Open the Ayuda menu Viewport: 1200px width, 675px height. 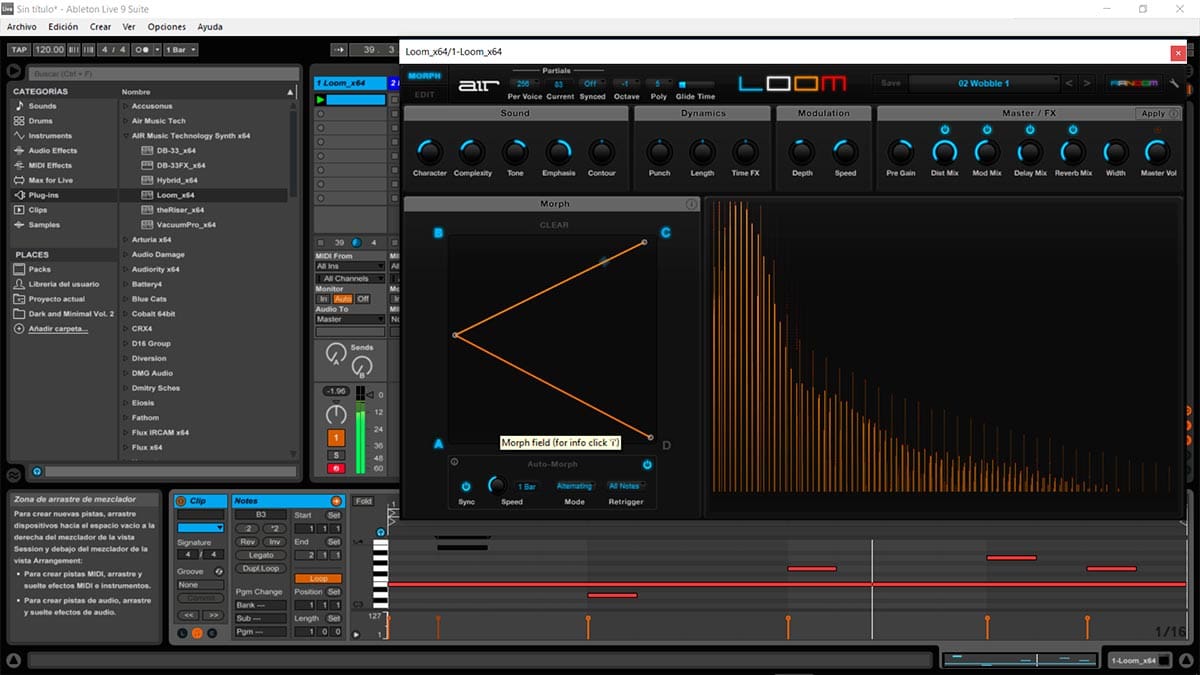pos(210,27)
